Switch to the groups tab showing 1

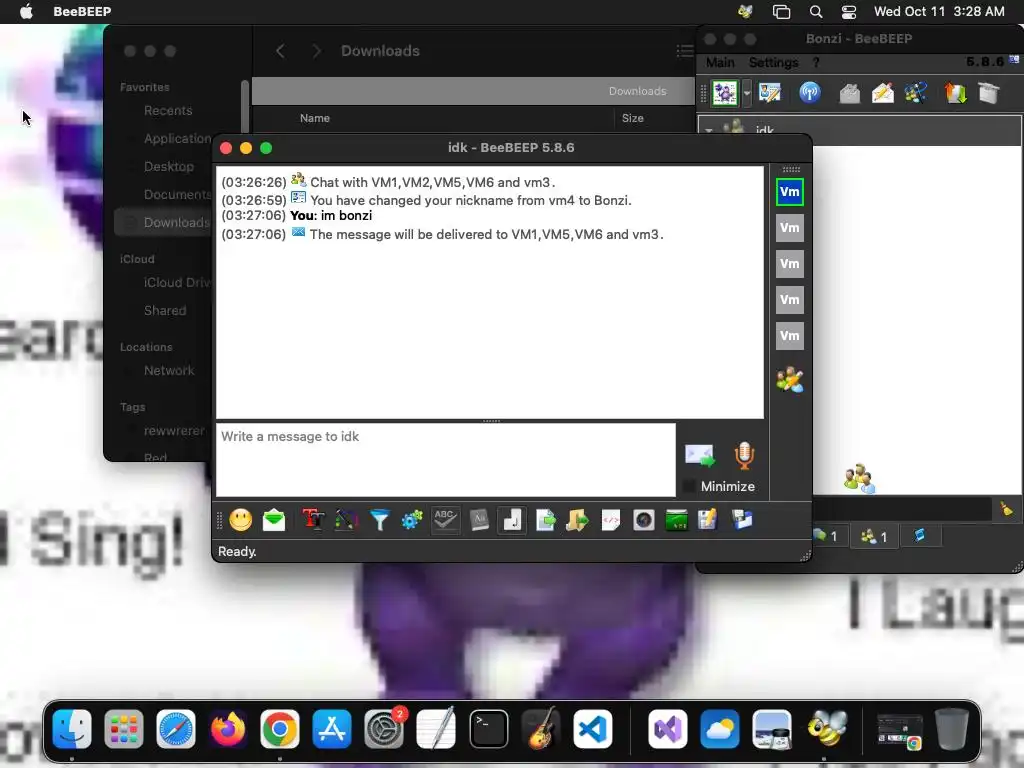coord(874,536)
